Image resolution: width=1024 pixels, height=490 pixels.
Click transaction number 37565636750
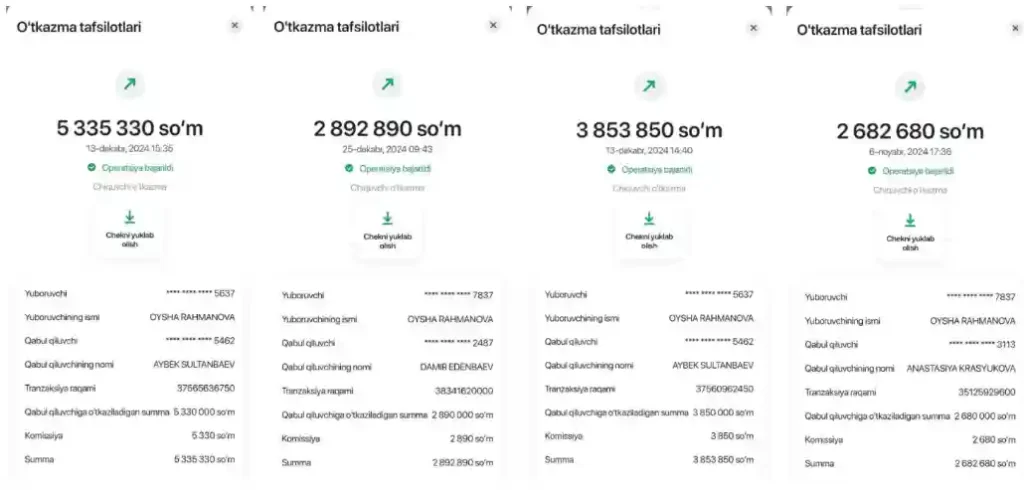(205, 388)
